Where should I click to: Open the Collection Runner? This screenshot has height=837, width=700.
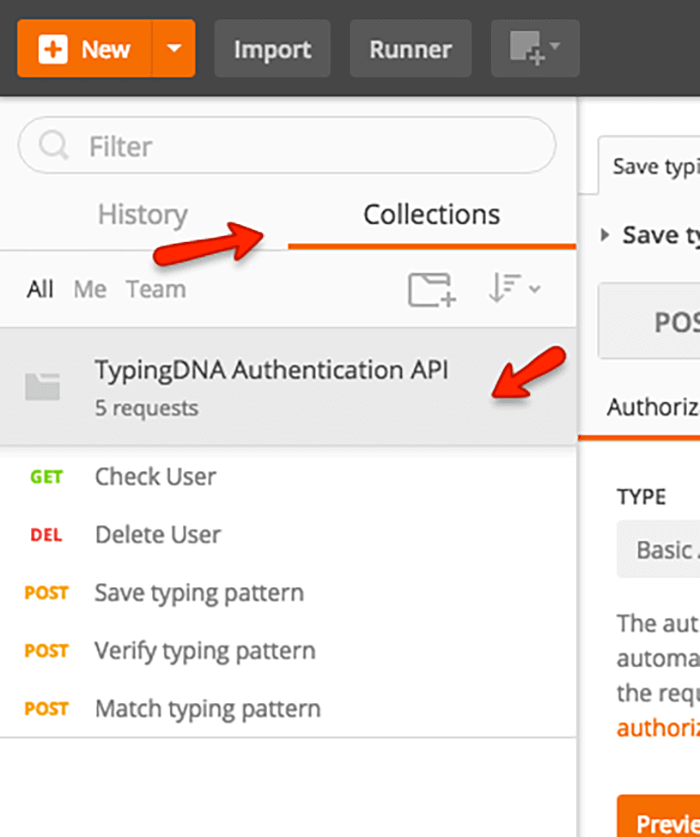[411, 49]
